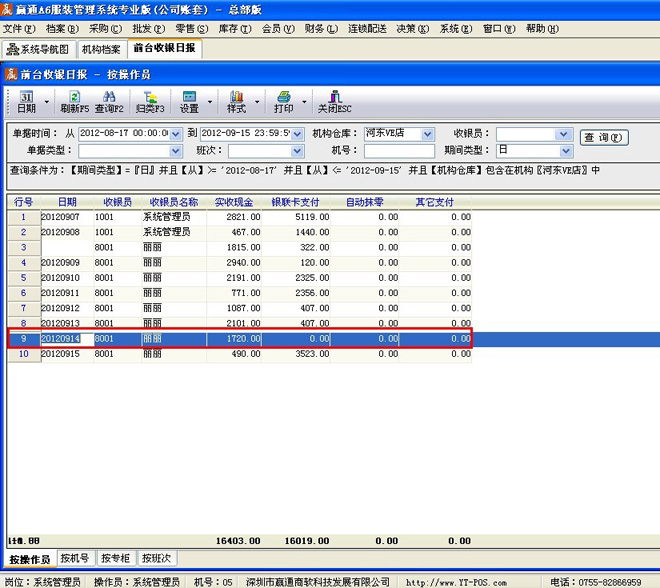Click the 查询F2 binoculars icon
This screenshot has height=588, width=660.
(109, 102)
